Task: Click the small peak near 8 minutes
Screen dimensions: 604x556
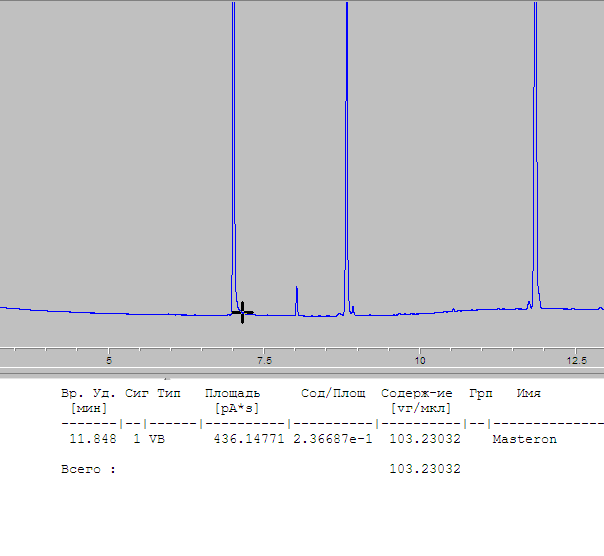Action: pos(297,298)
